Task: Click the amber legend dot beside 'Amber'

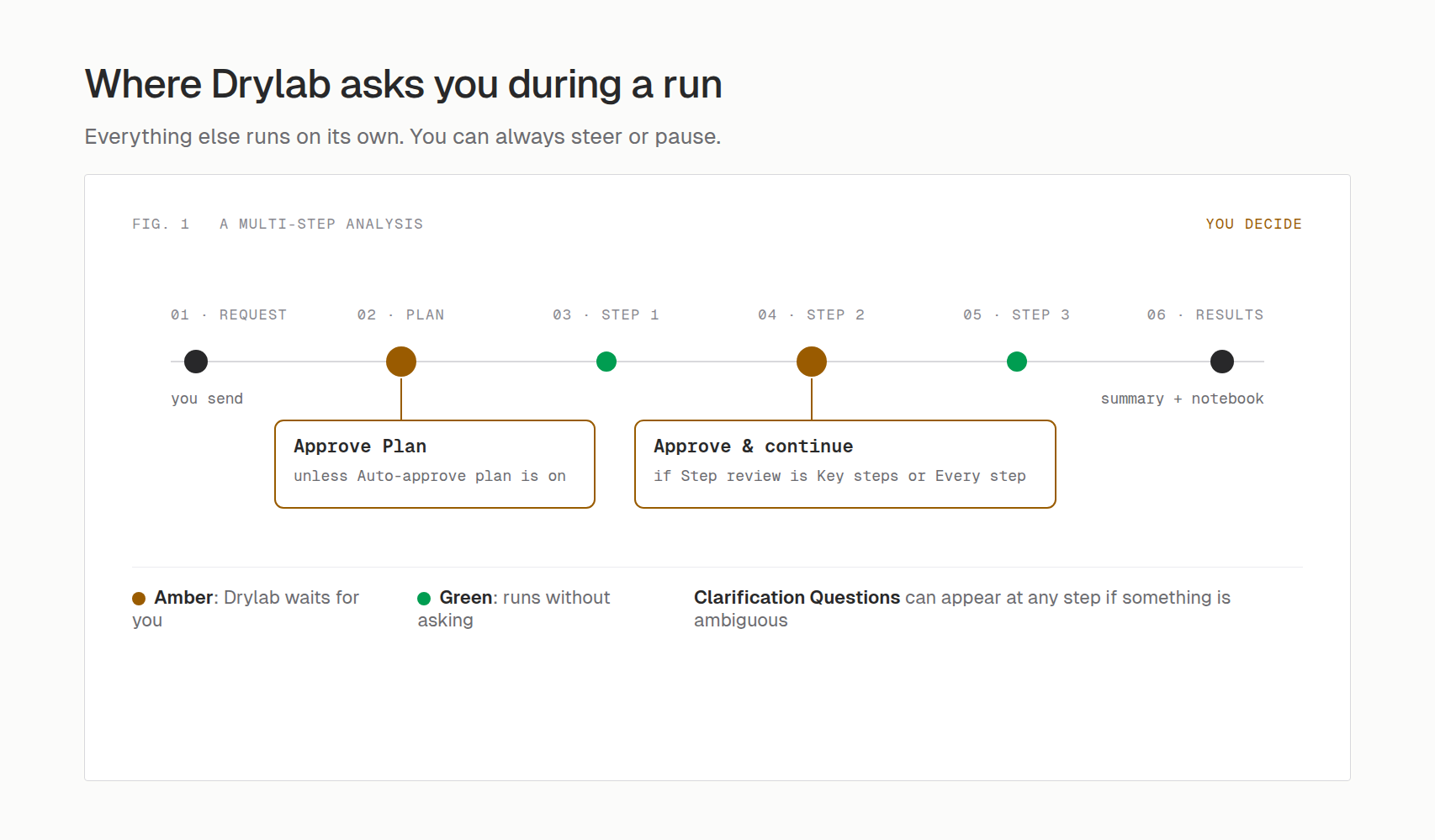Action: tap(139, 599)
